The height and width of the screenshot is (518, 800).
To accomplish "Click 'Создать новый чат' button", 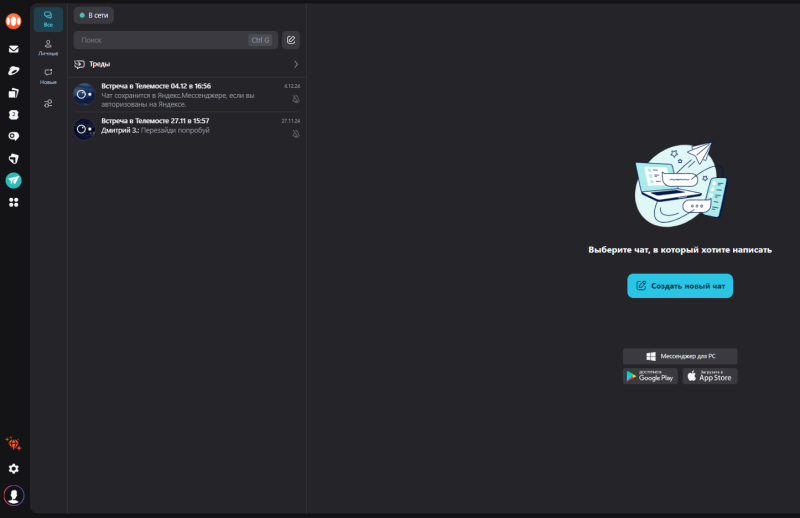I will 680,286.
